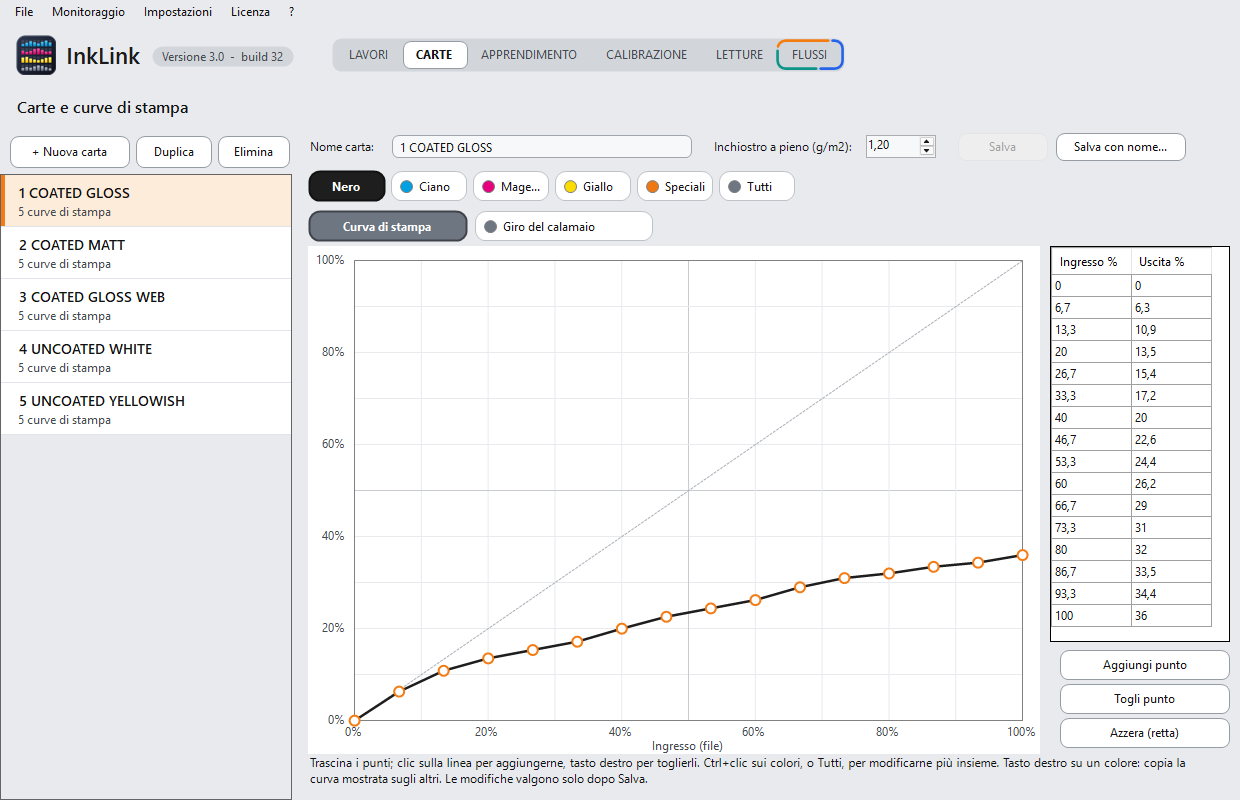Click into the Nome carta field
The height and width of the screenshot is (800, 1240).
click(x=541, y=147)
